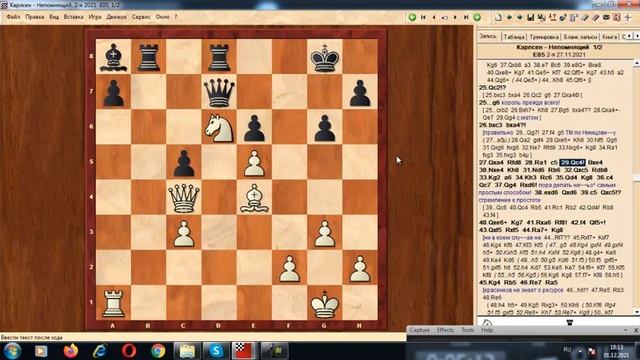640x360 pixels.
Task: Open the Файл menu
Action: click(x=13, y=17)
